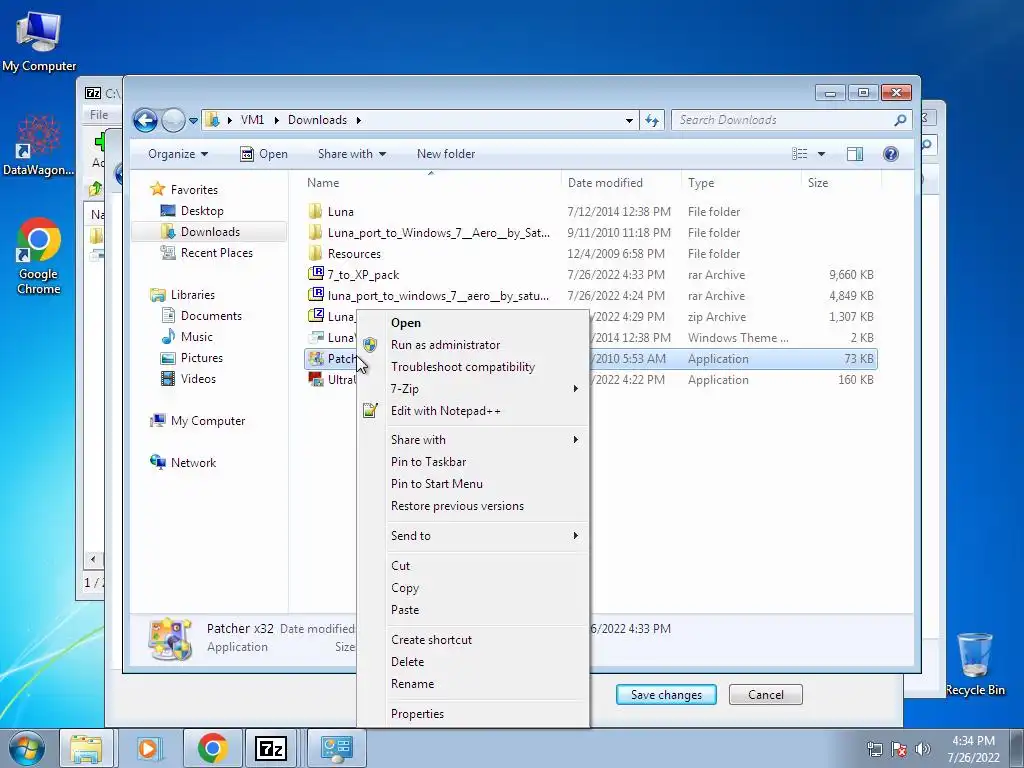Viewport: 1024px width, 768px height.
Task: Sort by the Name column header
Action: tap(323, 183)
